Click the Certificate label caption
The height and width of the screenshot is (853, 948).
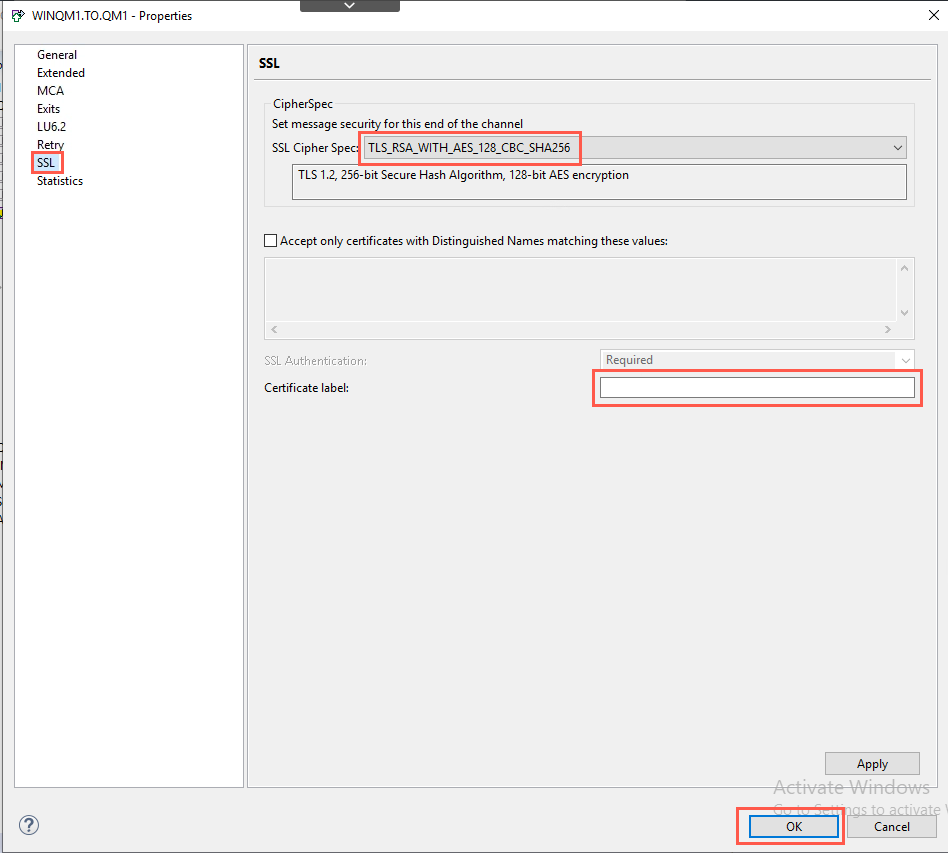(x=307, y=388)
